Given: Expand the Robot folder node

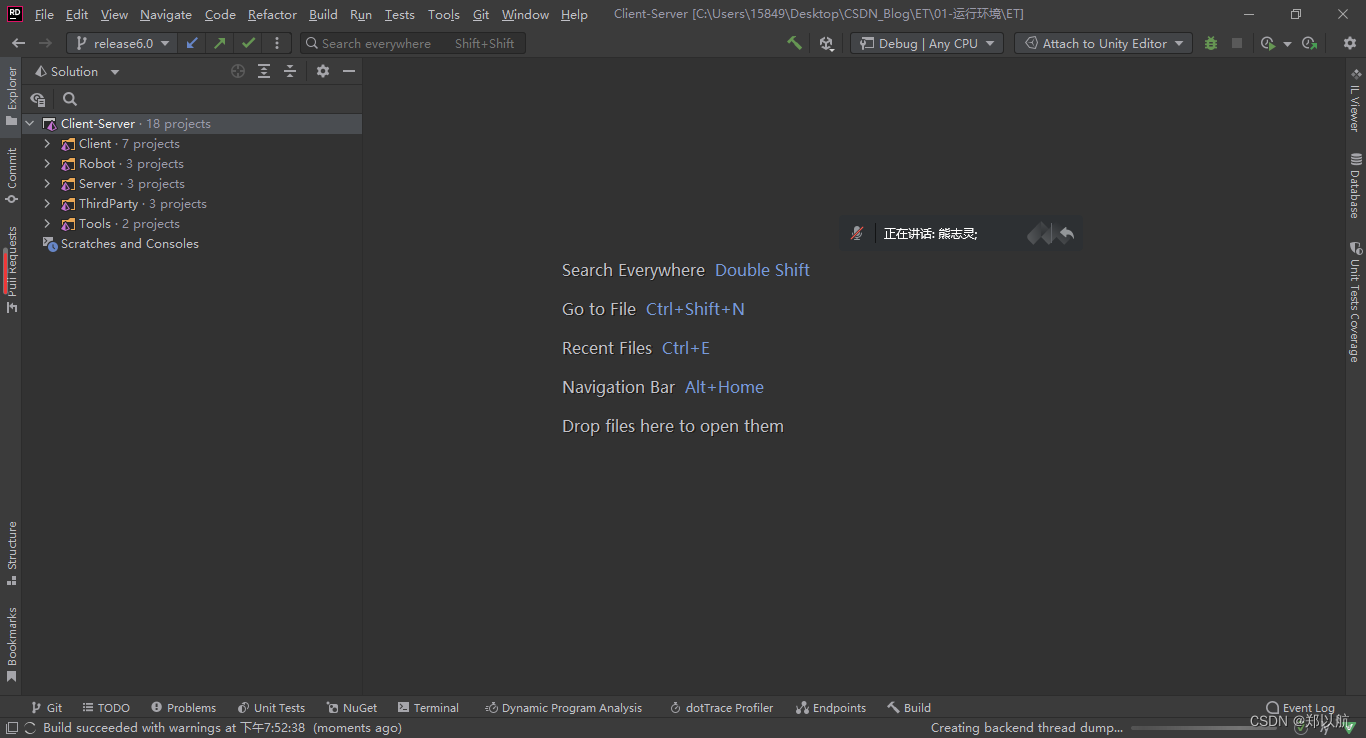Looking at the screenshot, I should (x=47, y=164).
